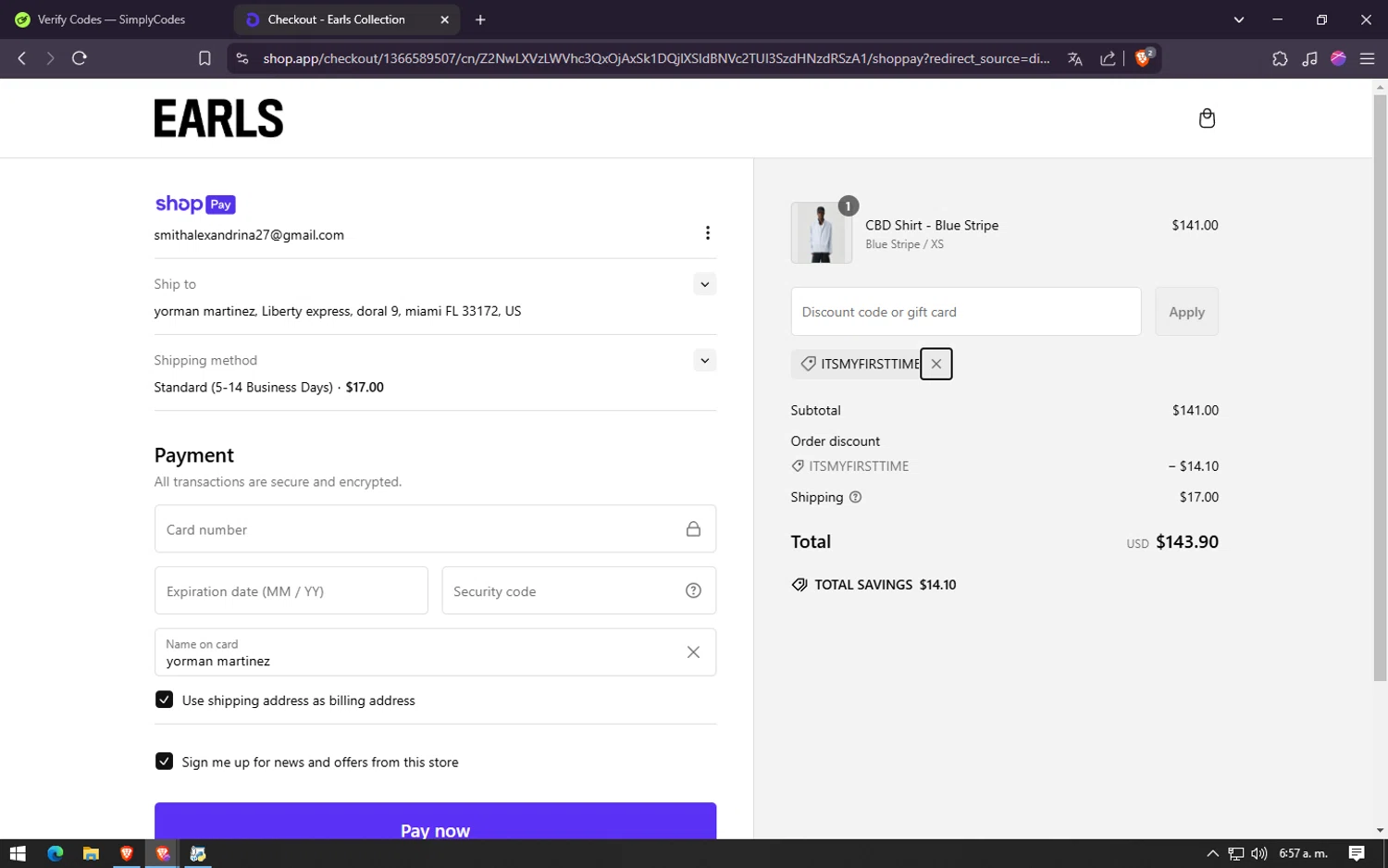Click the Name on card field
This screenshot has width=1388, height=868.
[435, 652]
